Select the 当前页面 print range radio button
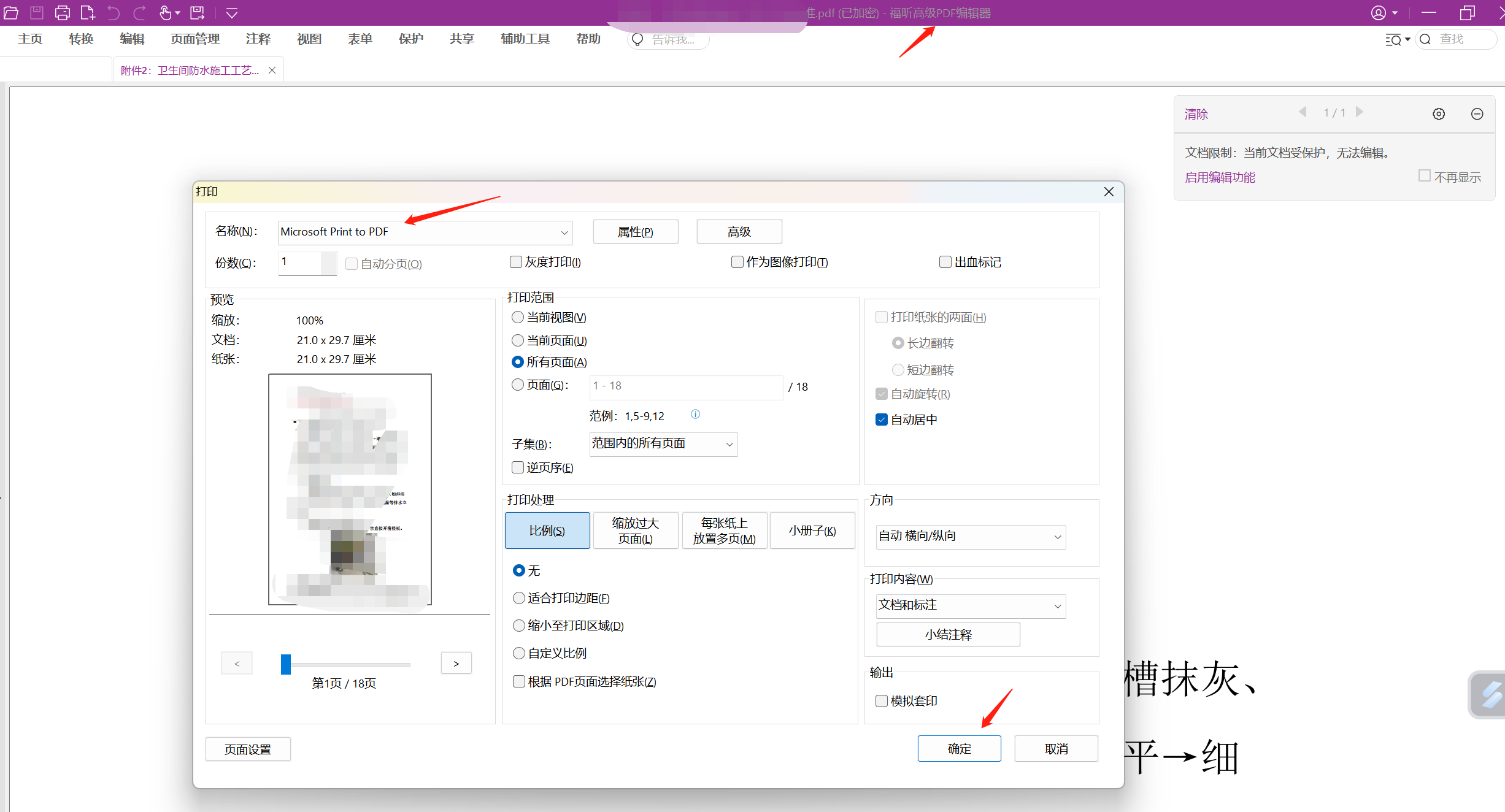The width and height of the screenshot is (1505, 812). click(517, 340)
